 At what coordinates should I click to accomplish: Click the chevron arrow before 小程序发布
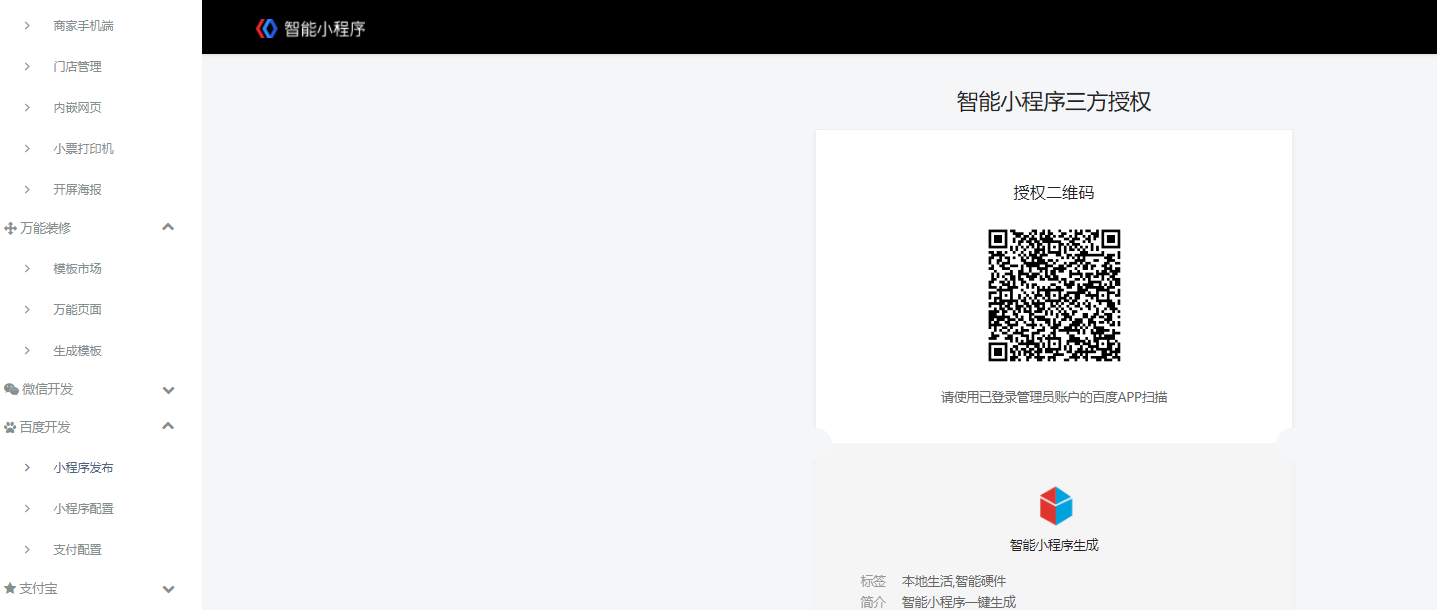[27, 467]
